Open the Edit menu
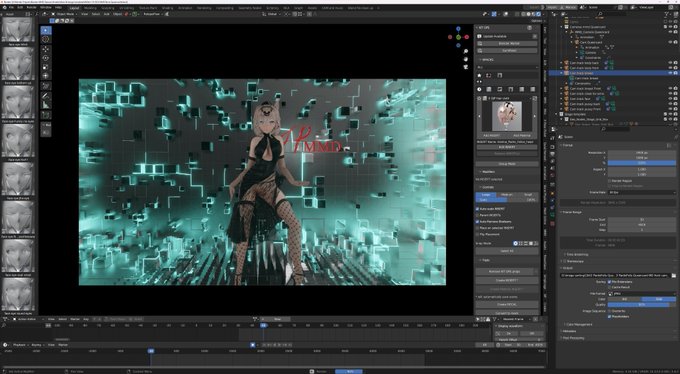The image size is (680, 374). pyautogui.click(x=20, y=8)
